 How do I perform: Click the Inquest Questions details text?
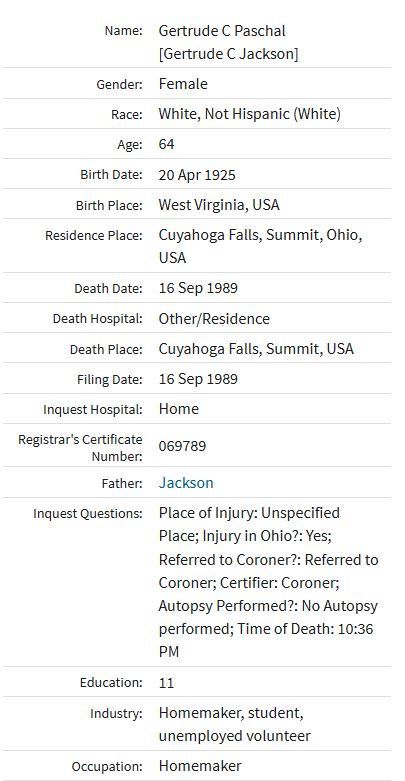click(269, 582)
